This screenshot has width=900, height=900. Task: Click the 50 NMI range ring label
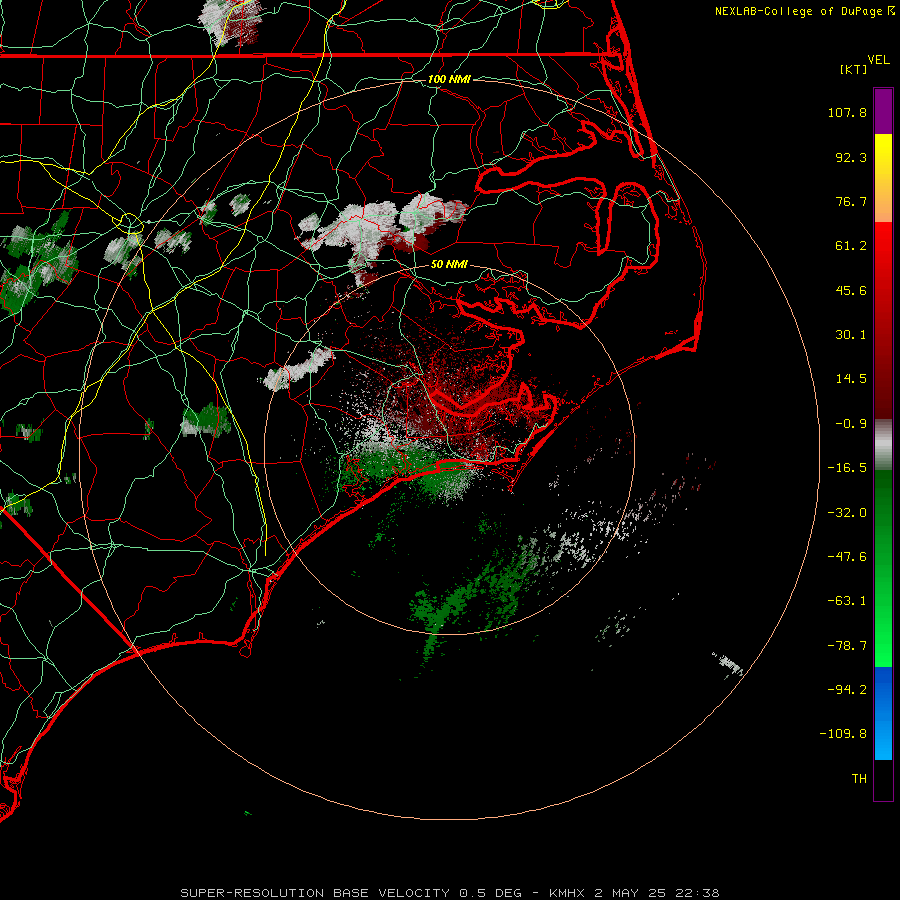pos(449,265)
